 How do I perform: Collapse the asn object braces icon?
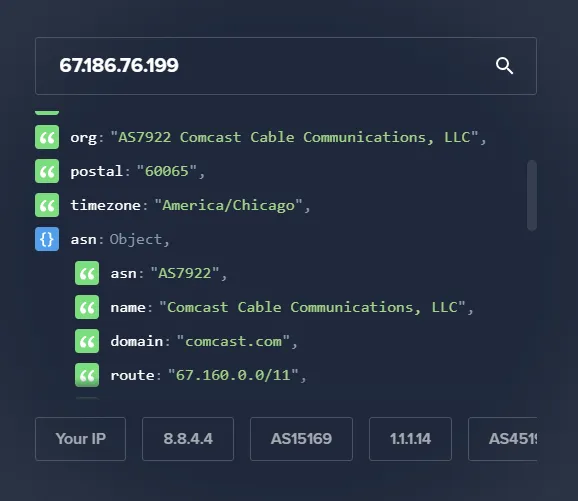47,239
